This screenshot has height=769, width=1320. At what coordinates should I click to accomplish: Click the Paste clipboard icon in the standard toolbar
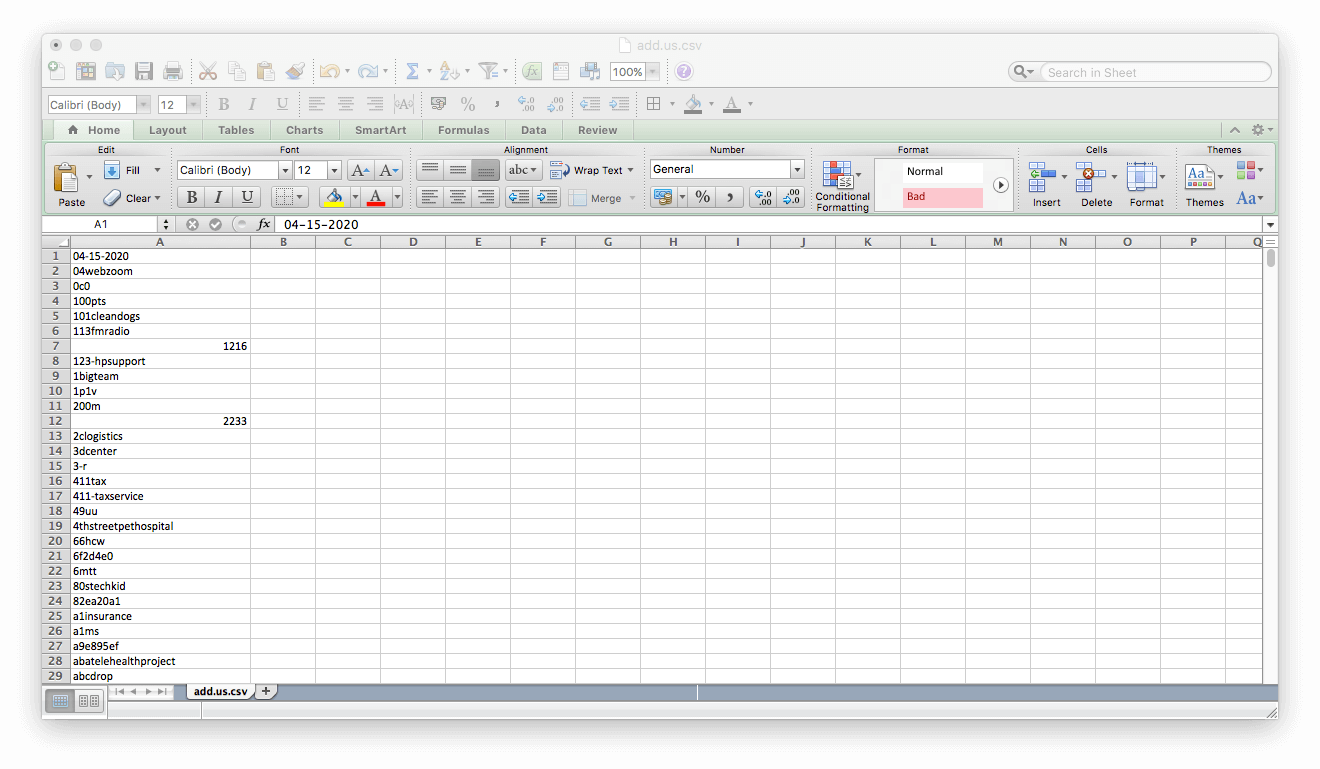click(265, 71)
